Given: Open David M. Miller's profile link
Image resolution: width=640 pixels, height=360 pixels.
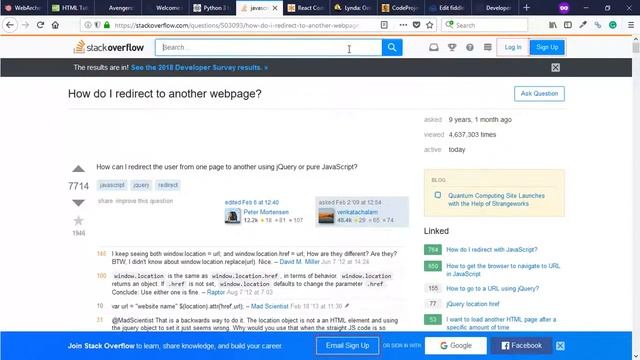Looking at the screenshot, I should click(x=299, y=262).
